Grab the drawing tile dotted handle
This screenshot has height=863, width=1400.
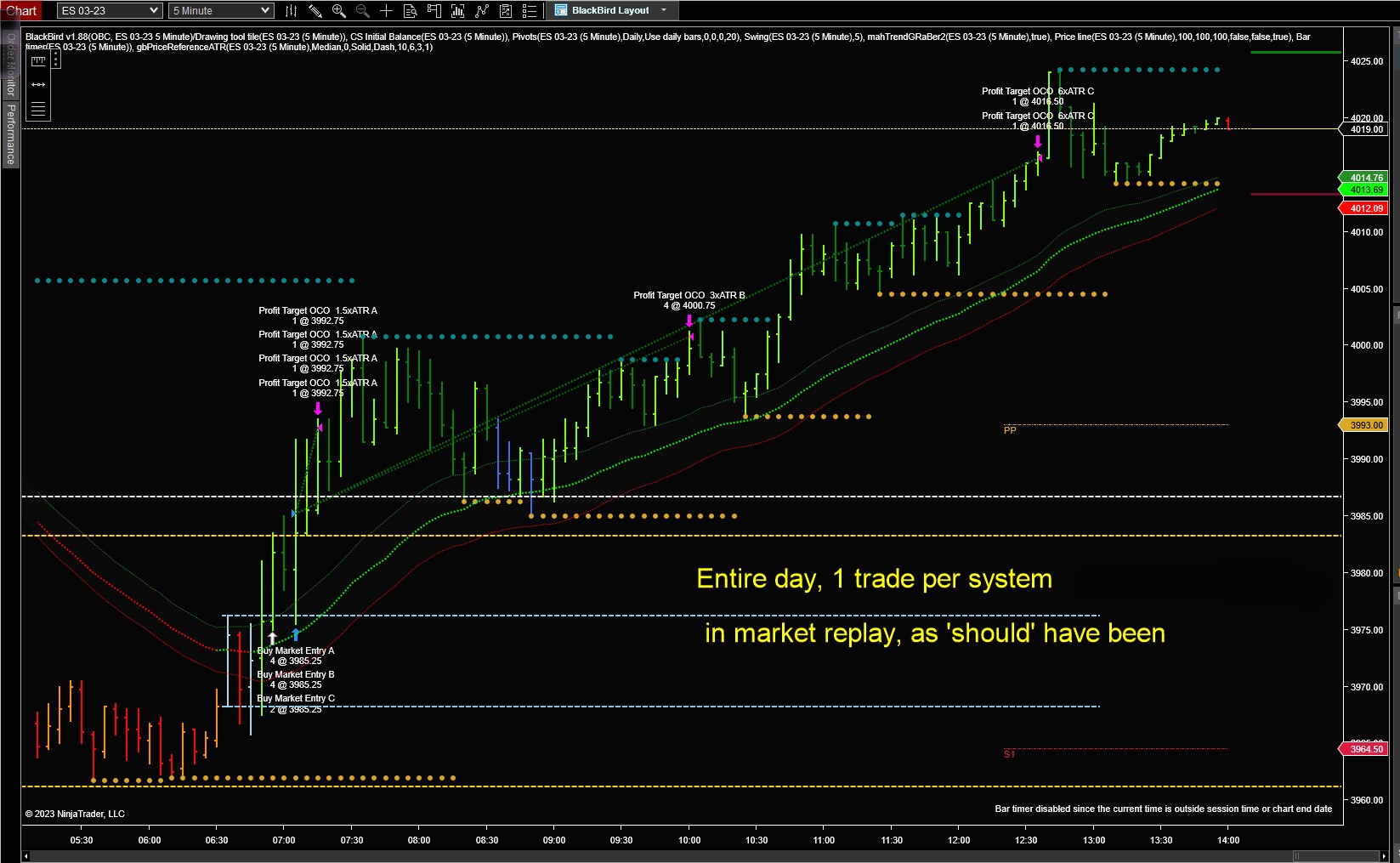[55, 59]
